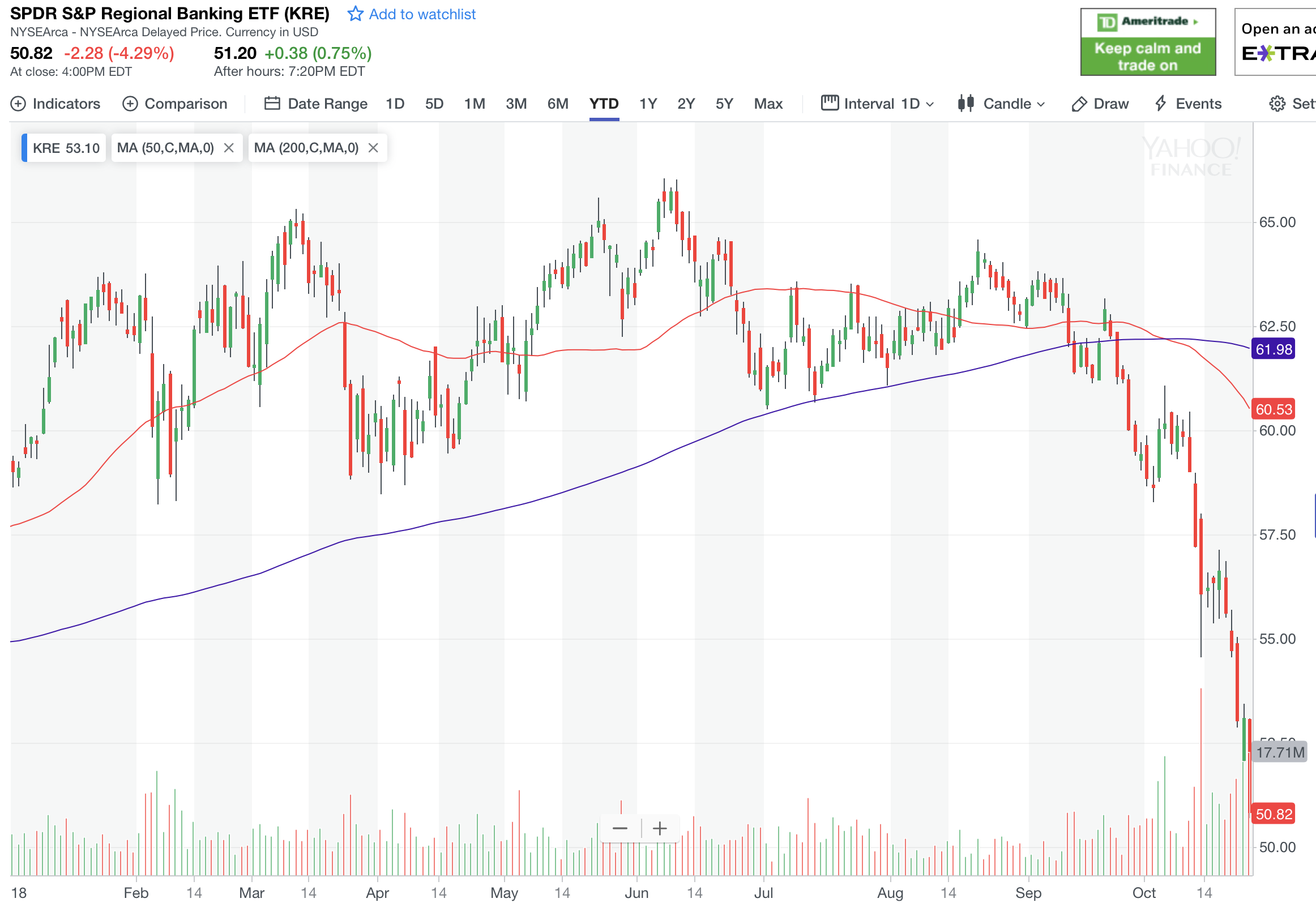Zoom in chart with plus button
Screen dimensions: 1316x907
click(x=659, y=828)
